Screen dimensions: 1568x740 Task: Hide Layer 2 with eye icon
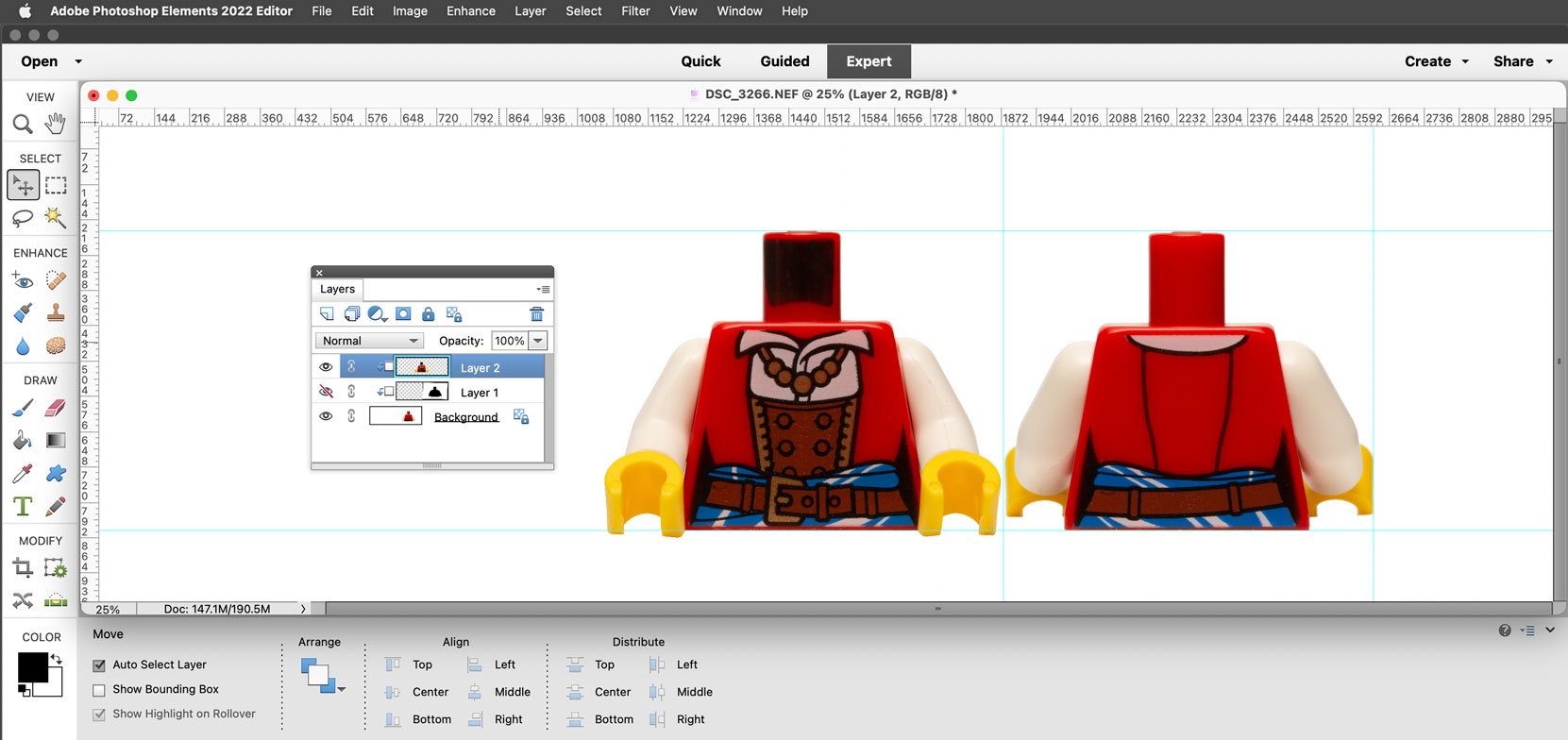[x=326, y=367]
